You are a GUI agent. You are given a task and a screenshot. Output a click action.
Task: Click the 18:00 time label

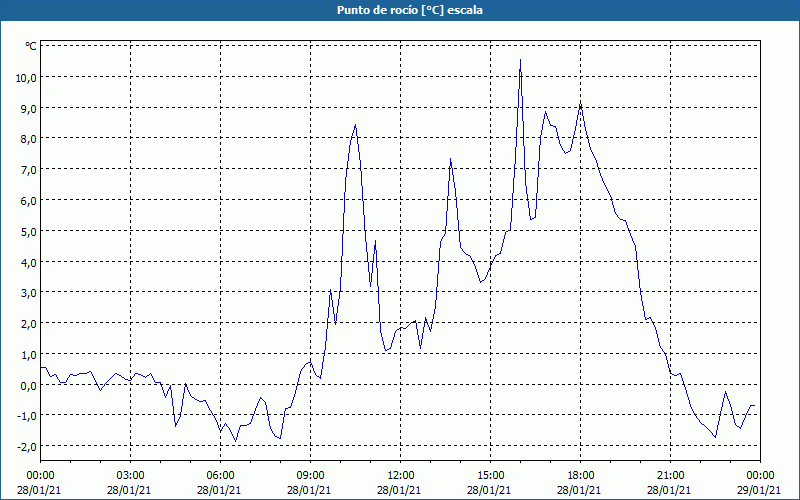click(581, 476)
